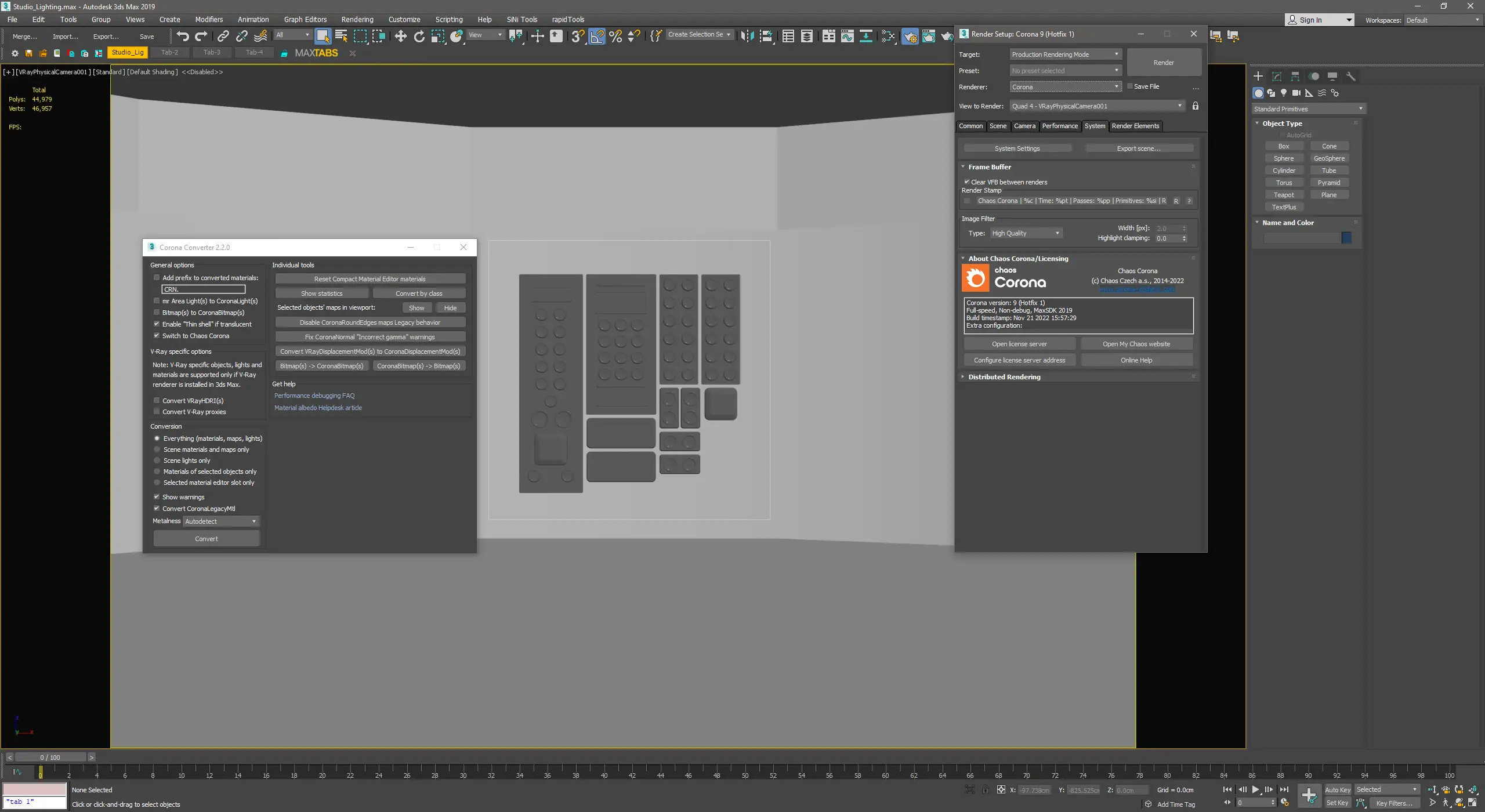Viewport: 1485px width, 812px height.
Task: Open the Curve Editor icon
Action: pyautogui.click(x=847, y=36)
